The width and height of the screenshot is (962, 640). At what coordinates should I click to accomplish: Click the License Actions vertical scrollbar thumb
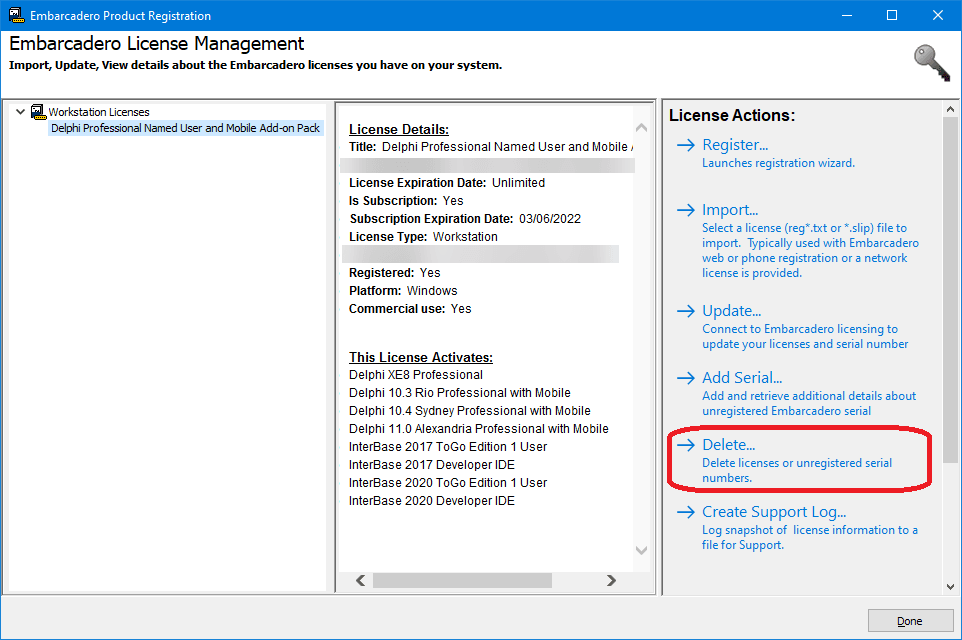[x=950, y=290]
